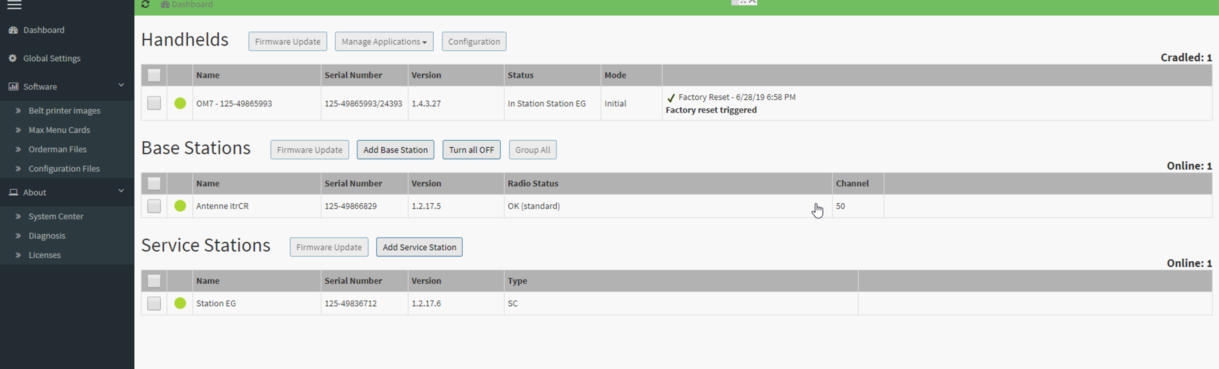Click base station name Antenne itrCR
Viewport: 1219px width, 369px height.
click(221, 206)
